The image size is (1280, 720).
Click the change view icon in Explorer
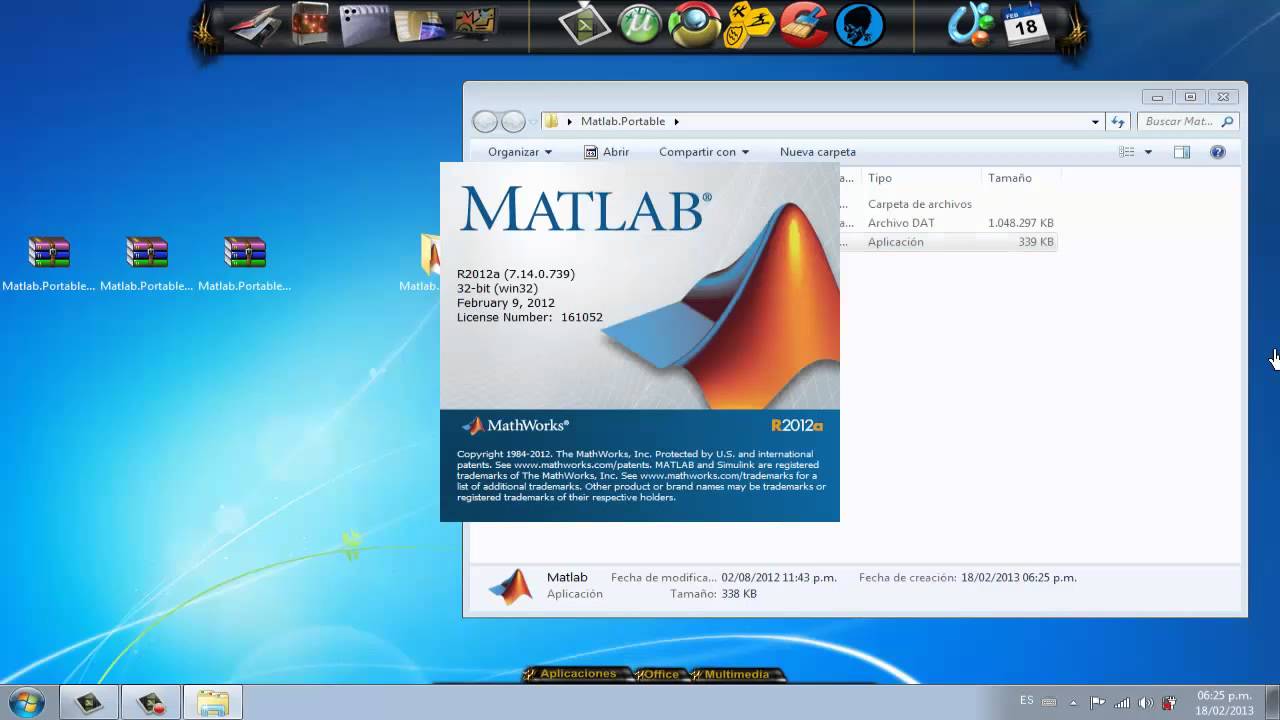[1127, 152]
